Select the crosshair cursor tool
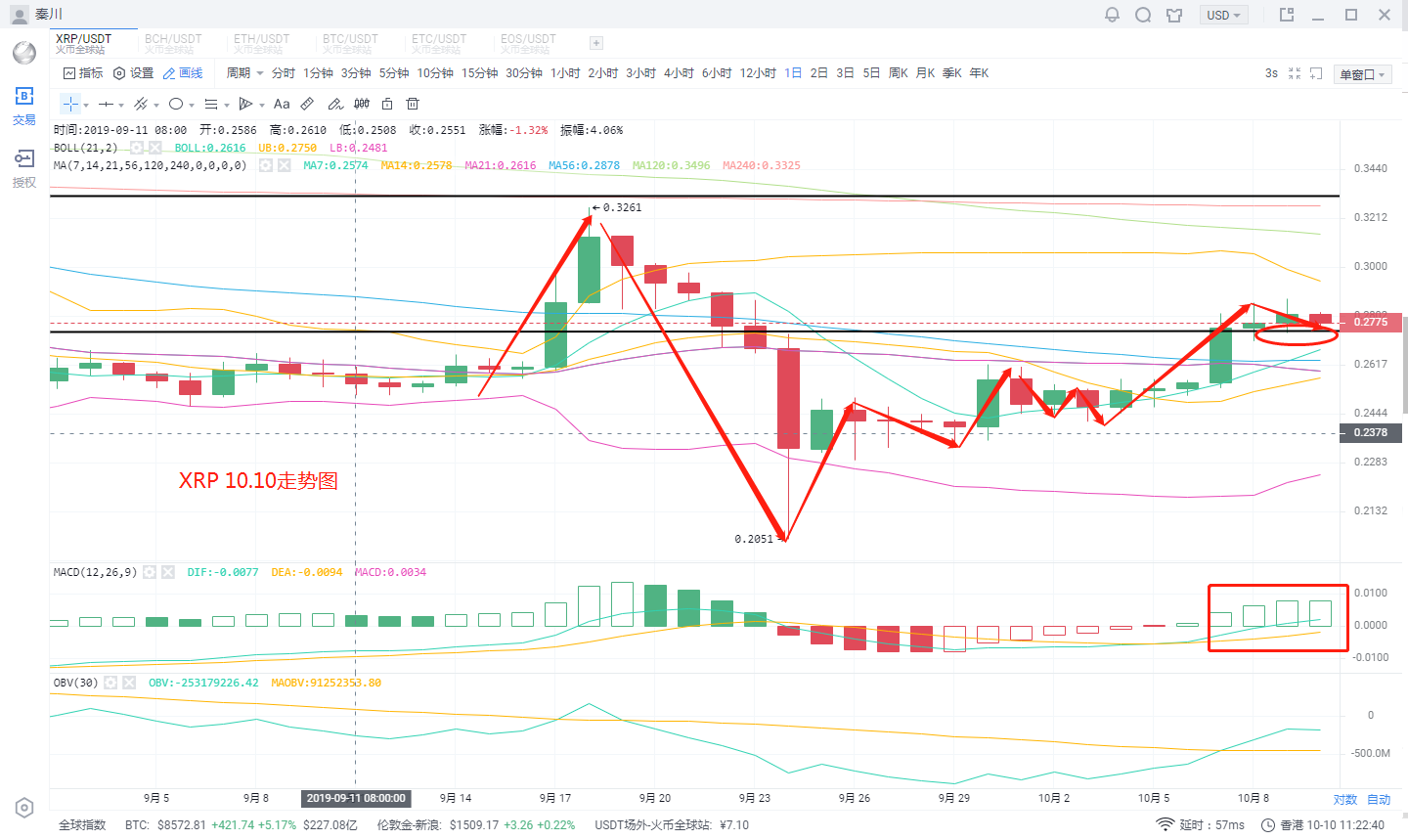Viewport: 1408px width, 840px height. pyautogui.click(x=70, y=104)
